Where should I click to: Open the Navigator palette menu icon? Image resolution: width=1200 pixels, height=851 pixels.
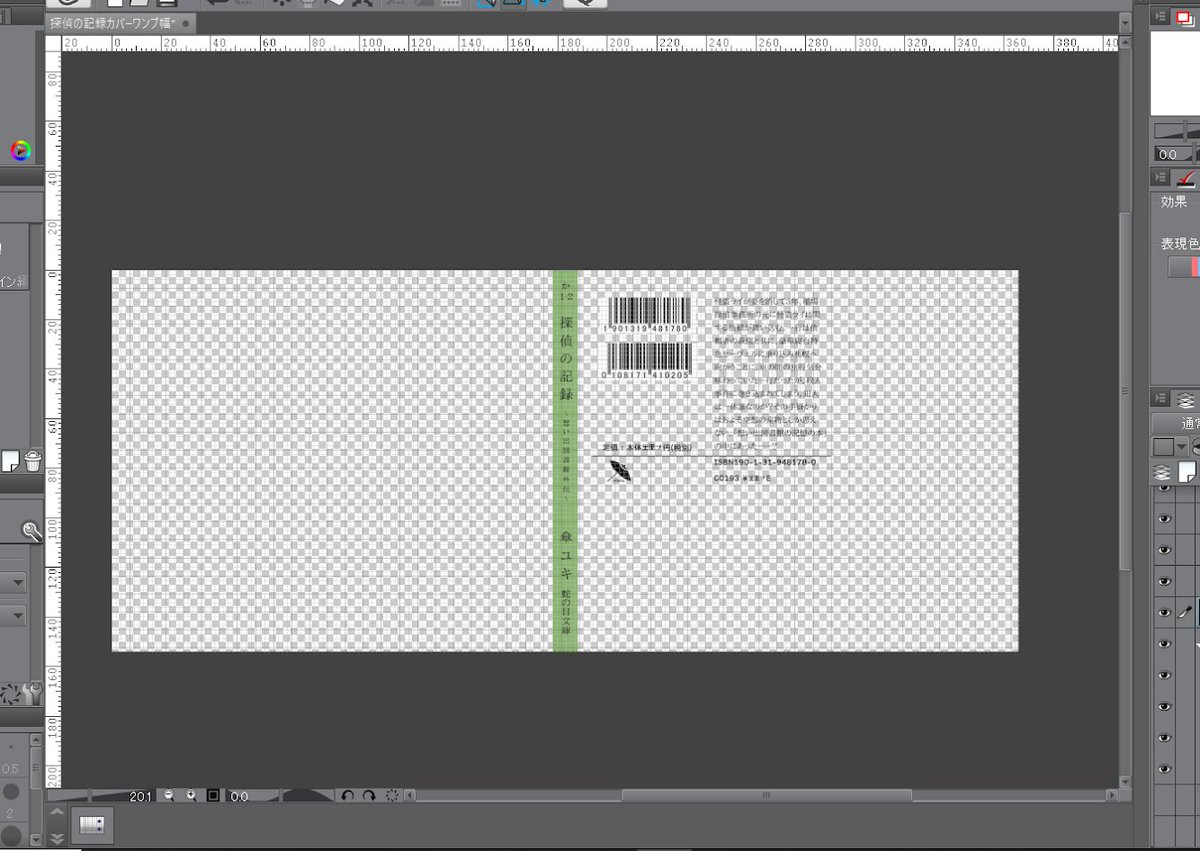tap(1160, 16)
